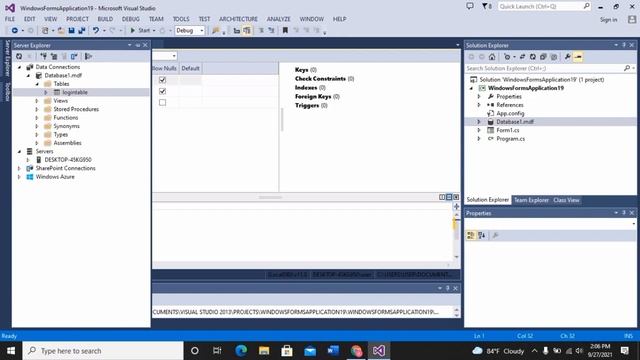Select Program.cs in Solution Explorer

[511, 139]
